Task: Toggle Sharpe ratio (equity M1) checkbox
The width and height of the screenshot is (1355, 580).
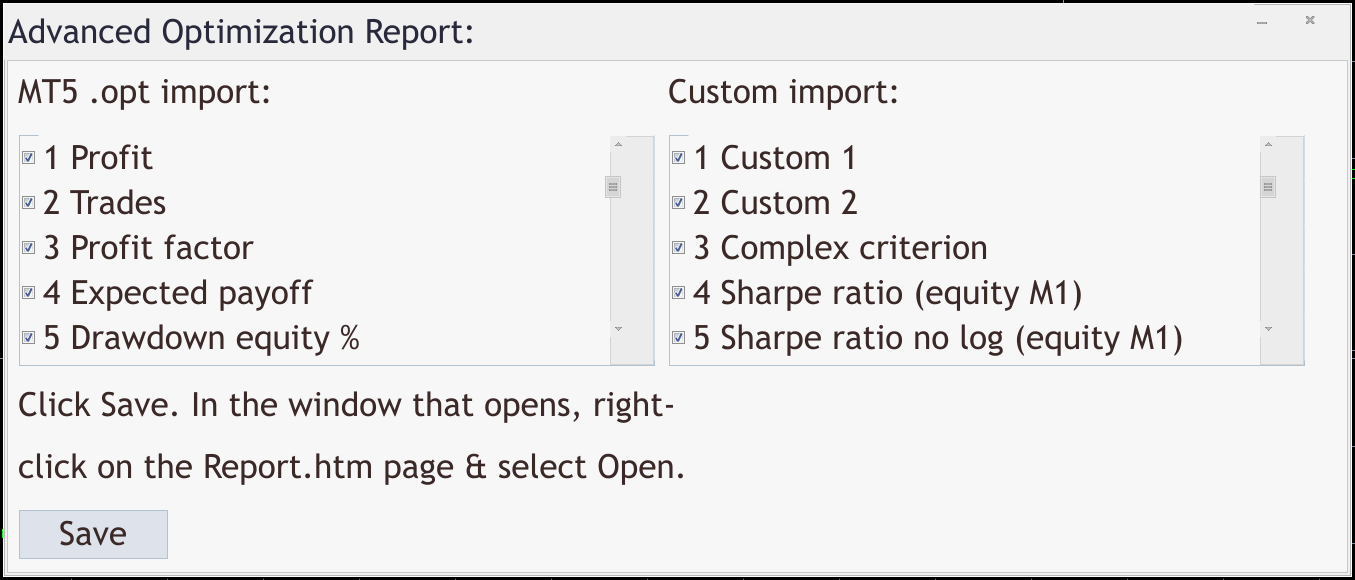Action: coord(679,293)
